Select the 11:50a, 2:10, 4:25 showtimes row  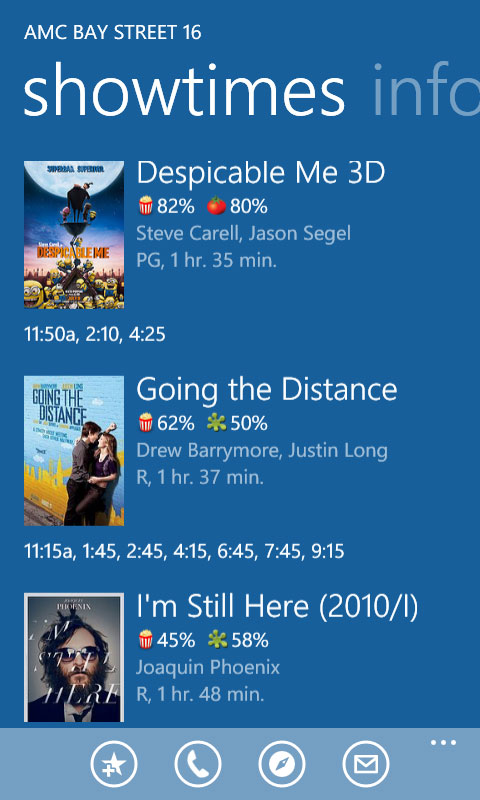pos(94,335)
